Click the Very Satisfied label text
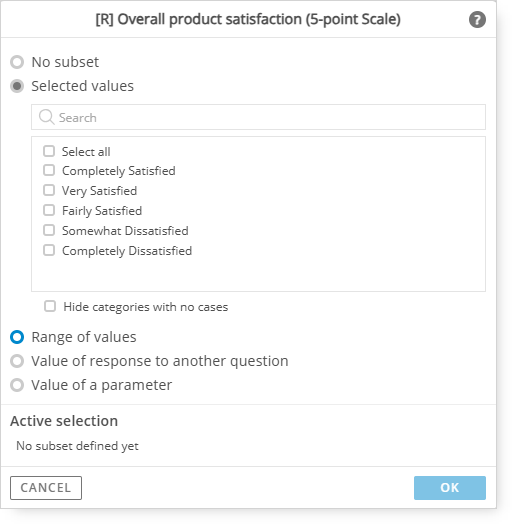Viewport: 512px width, 524px height. coord(100,191)
